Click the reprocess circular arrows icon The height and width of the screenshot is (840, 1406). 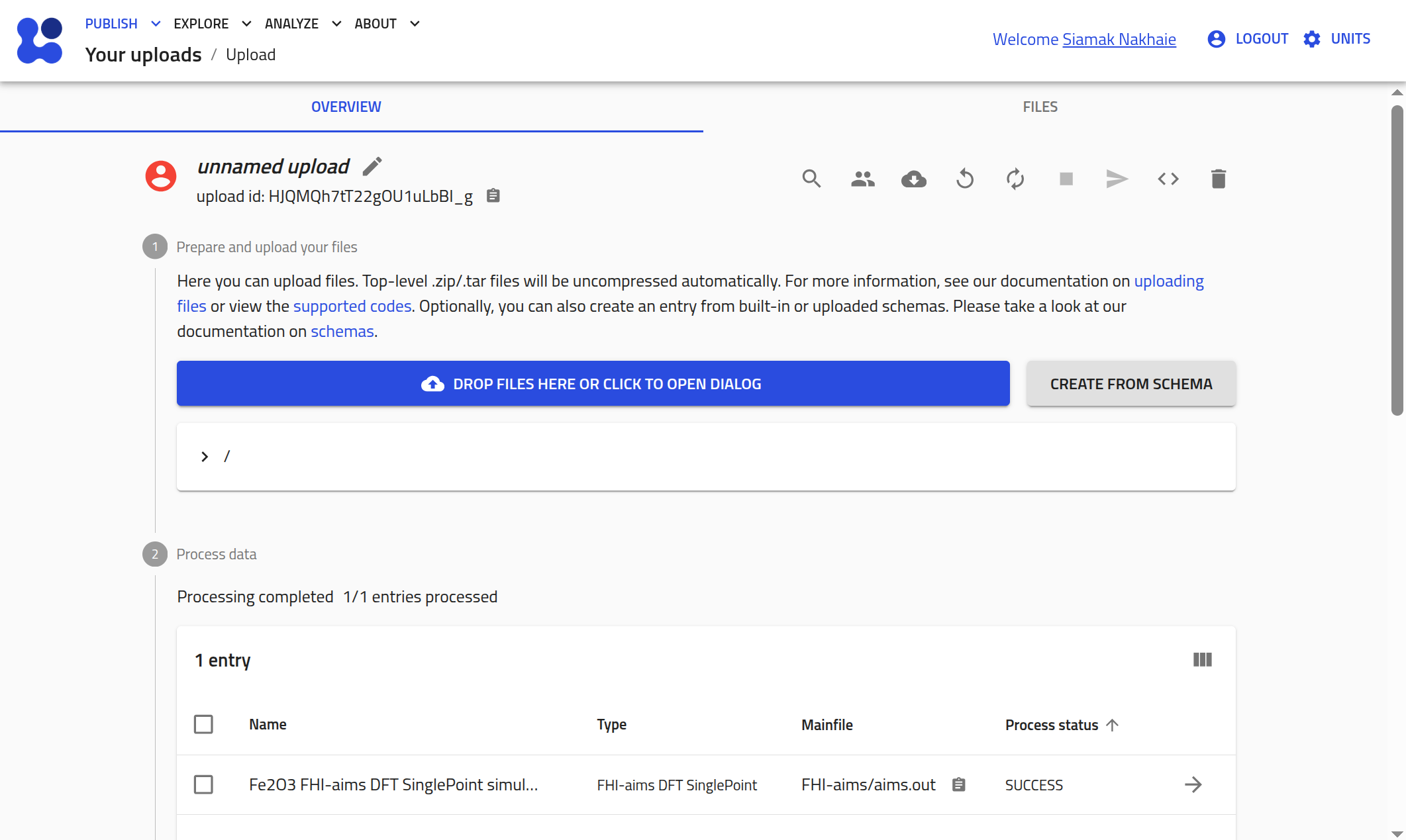pos(1015,179)
